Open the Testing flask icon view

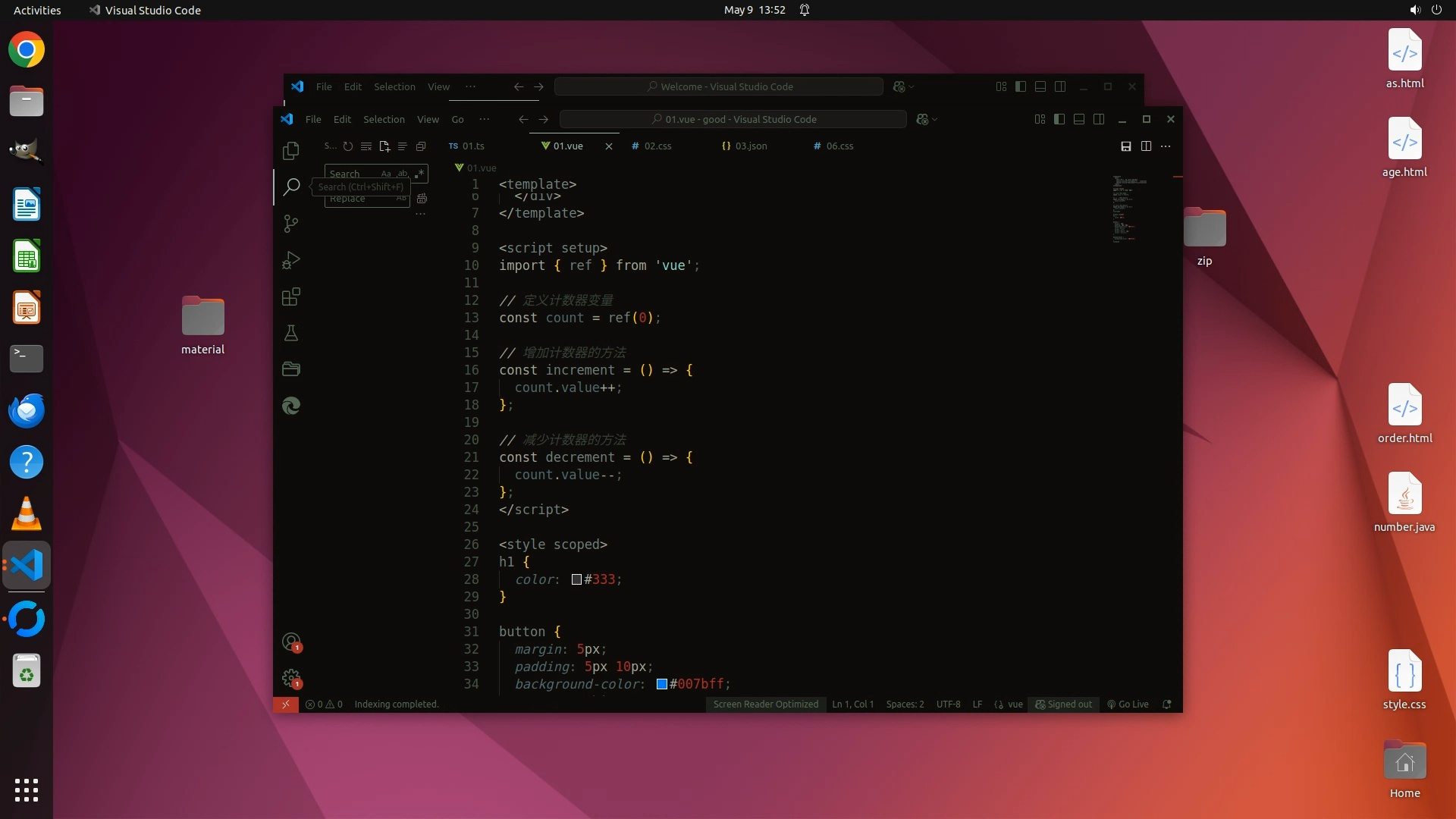coord(290,333)
